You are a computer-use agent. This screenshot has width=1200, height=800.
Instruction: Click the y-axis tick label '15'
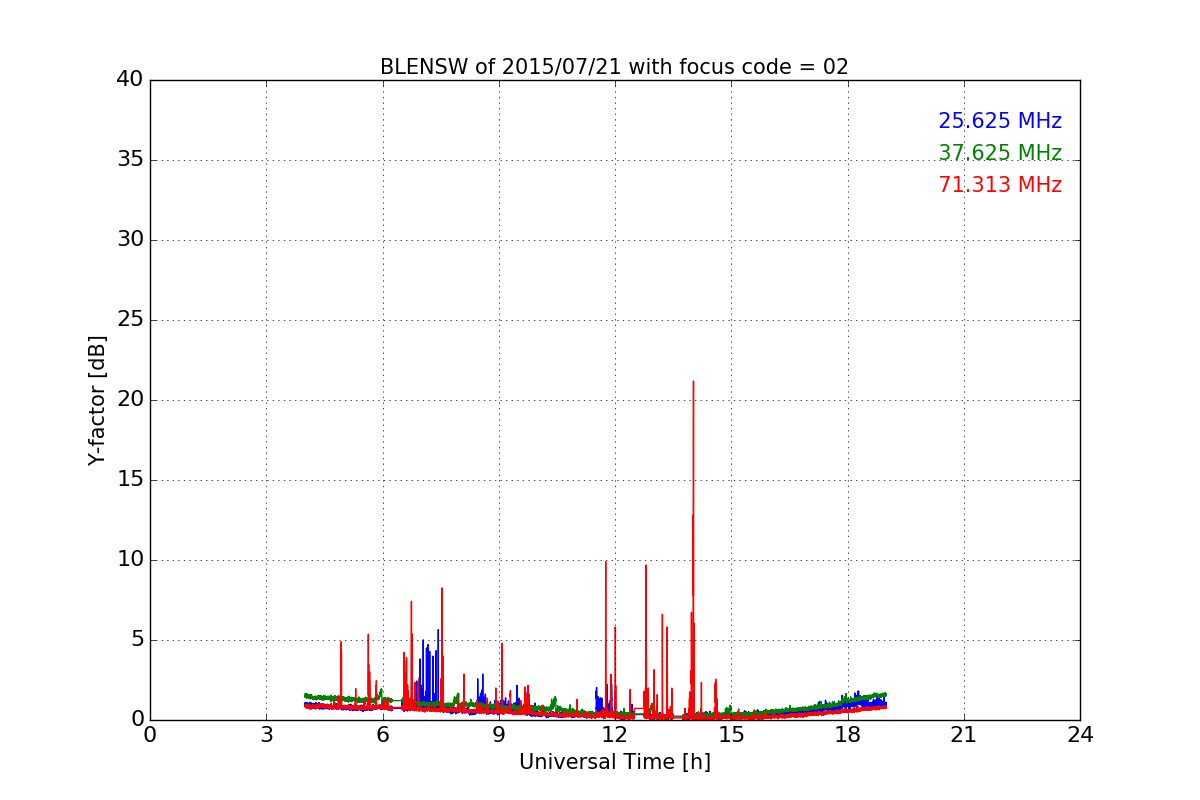[x=130, y=479]
